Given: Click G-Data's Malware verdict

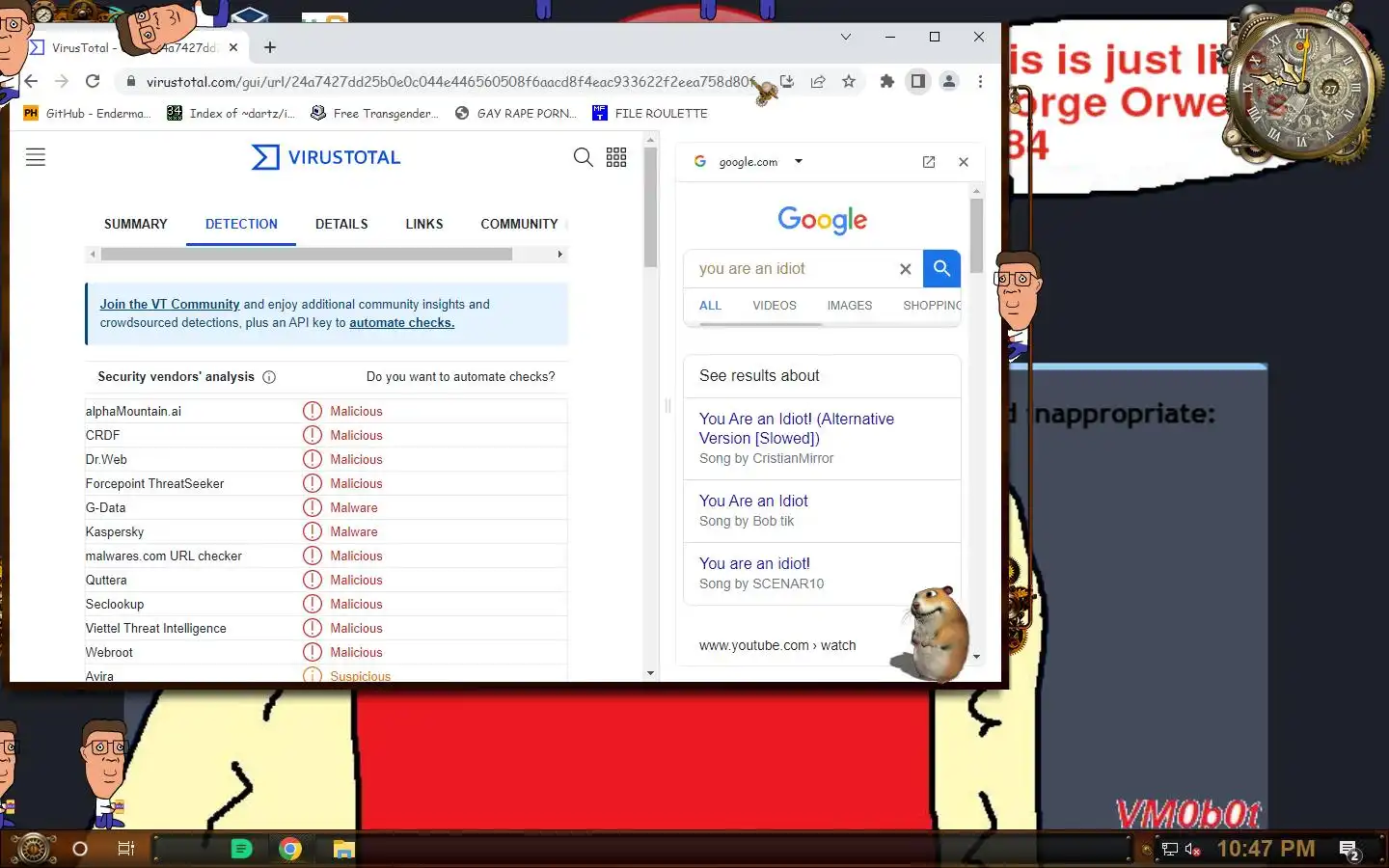Looking at the screenshot, I should click(354, 507).
